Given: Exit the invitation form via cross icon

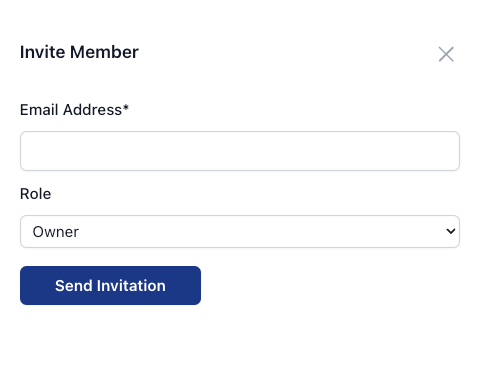Looking at the screenshot, I should [x=446, y=54].
